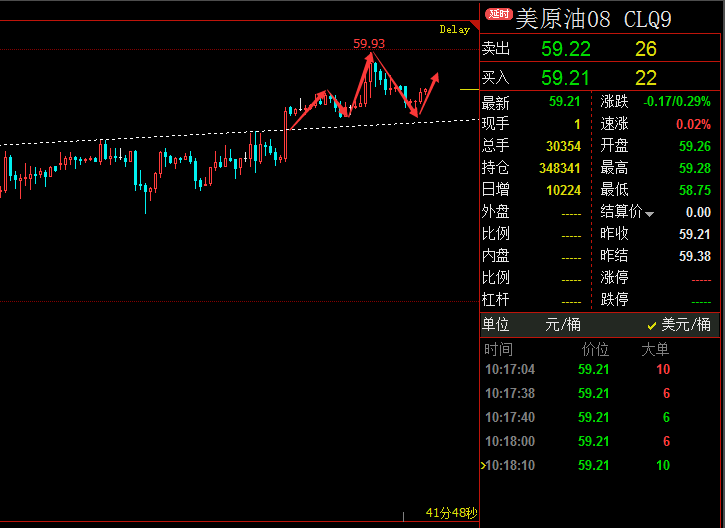725x528 pixels.
Task: Click the 时间 column header
Action: 498,349
